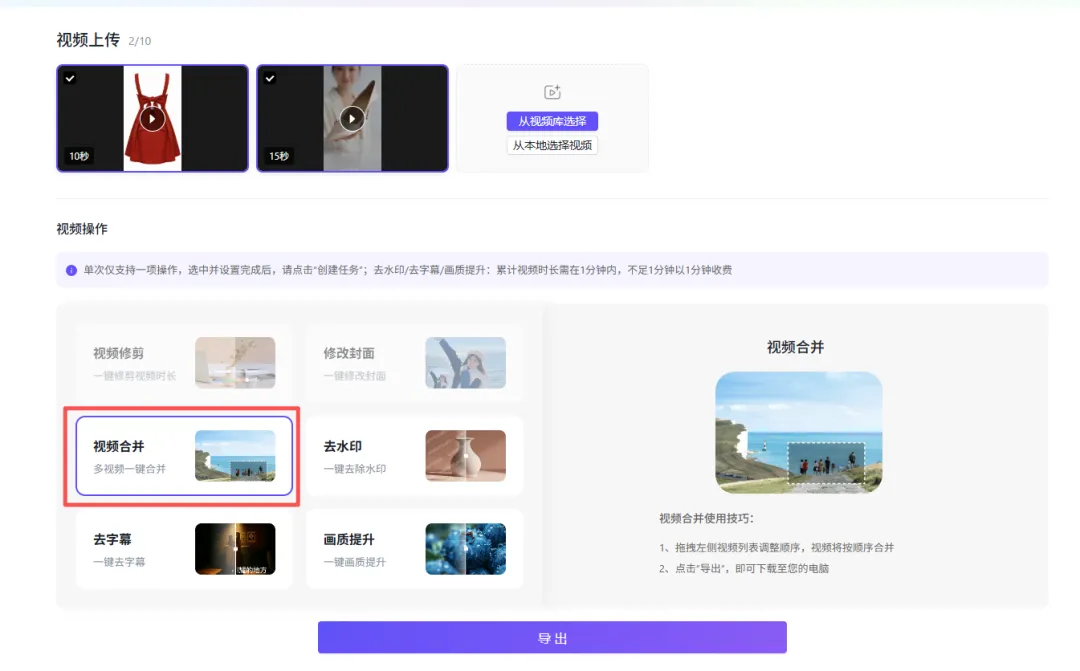Choose the 画质提升 operation card
Viewport: 1080px width, 671px height.
tap(415, 549)
